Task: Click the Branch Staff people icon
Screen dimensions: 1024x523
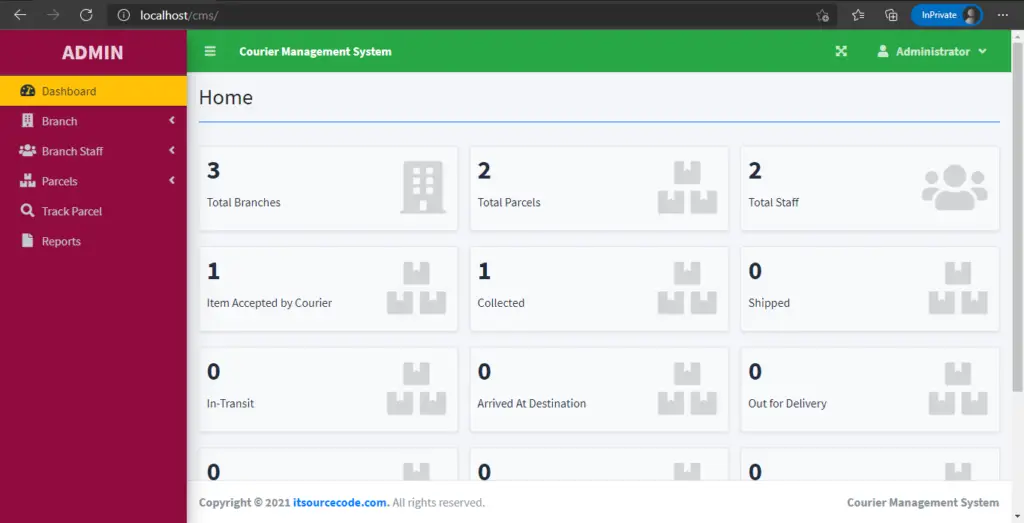Action: coord(27,151)
